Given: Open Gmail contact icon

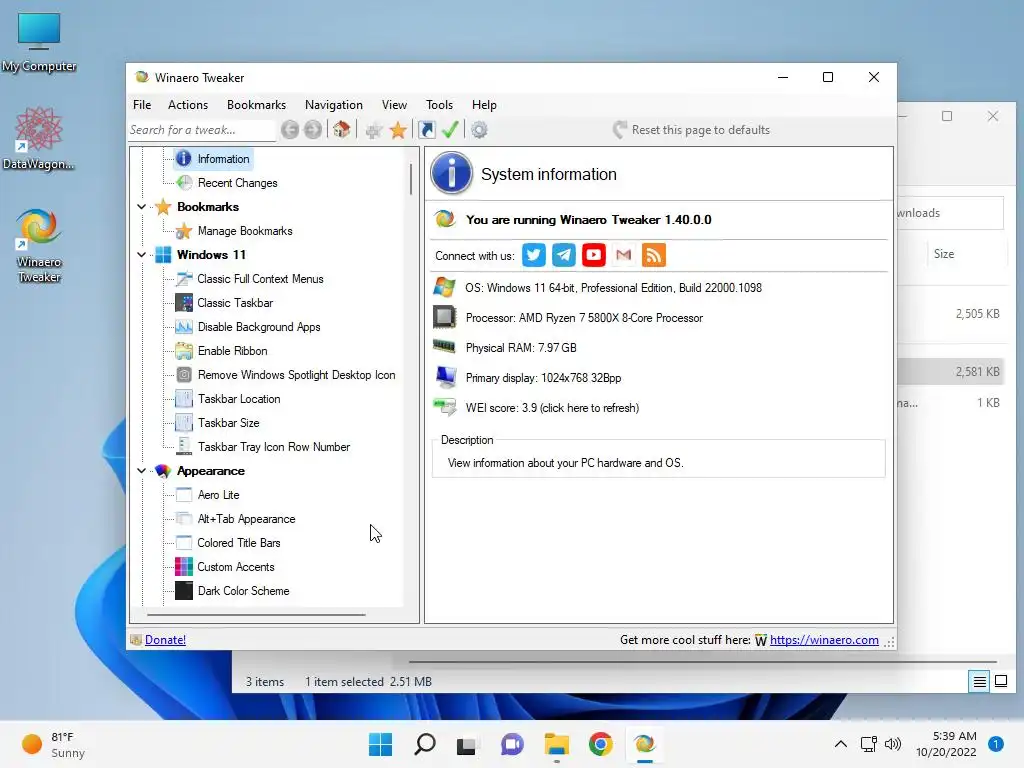Looking at the screenshot, I should tap(624, 255).
